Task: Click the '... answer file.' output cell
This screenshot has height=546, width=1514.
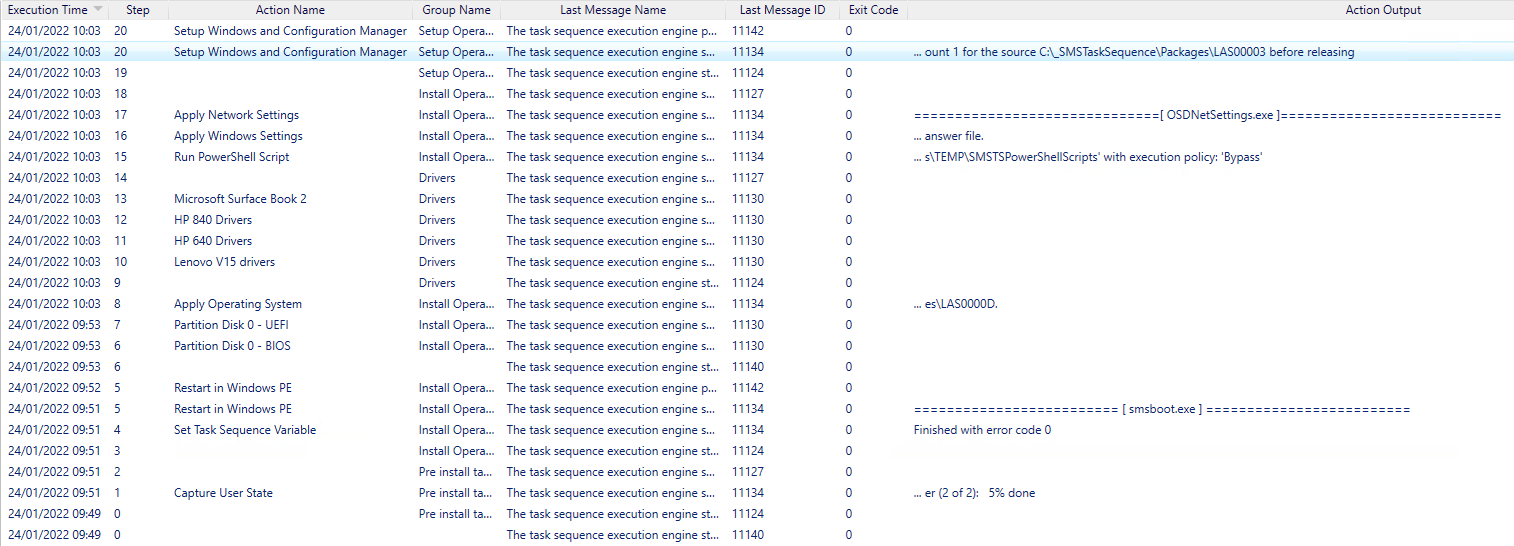Action: (948, 136)
